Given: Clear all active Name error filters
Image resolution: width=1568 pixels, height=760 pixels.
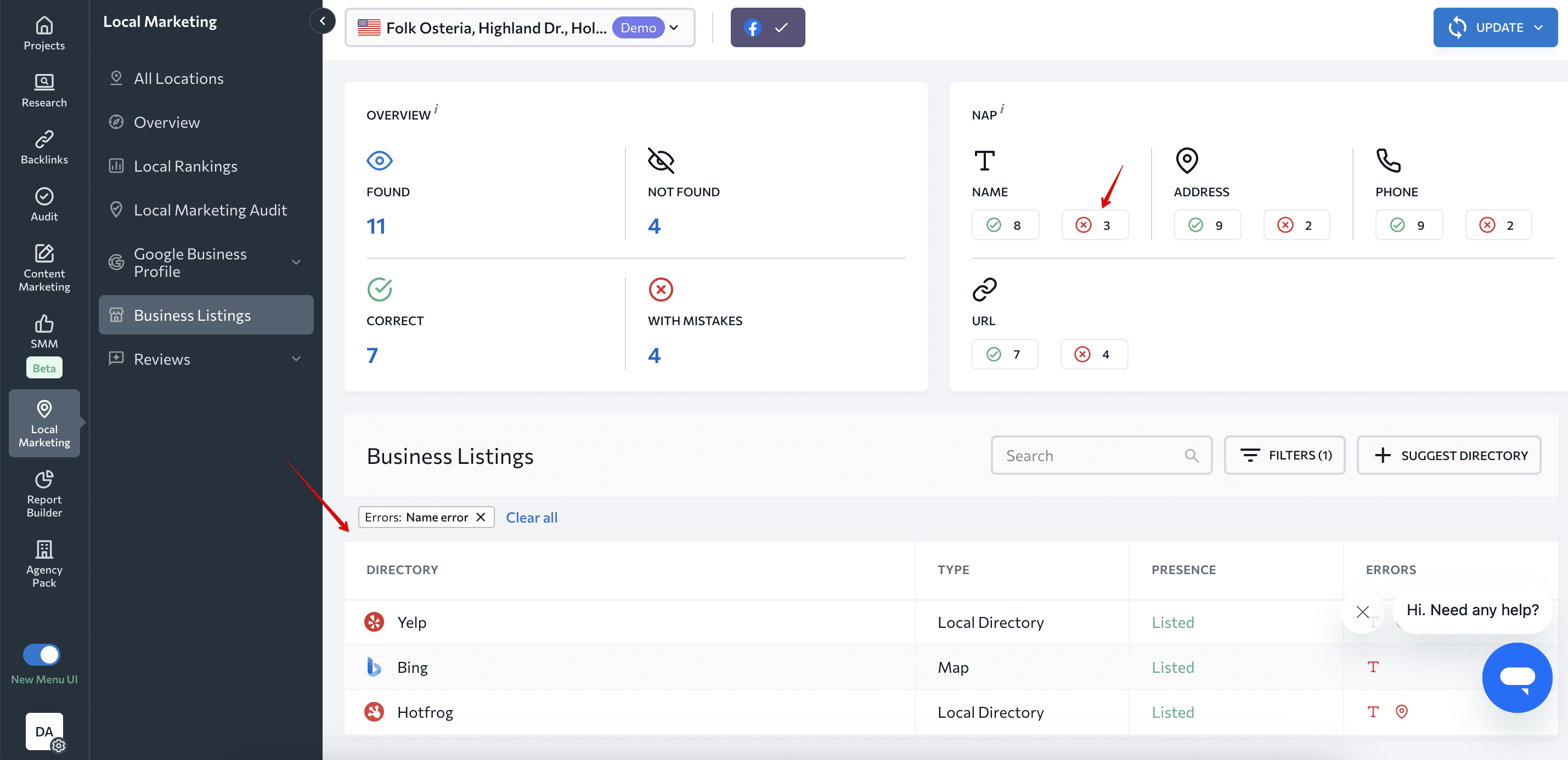Looking at the screenshot, I should click(531, 517).
